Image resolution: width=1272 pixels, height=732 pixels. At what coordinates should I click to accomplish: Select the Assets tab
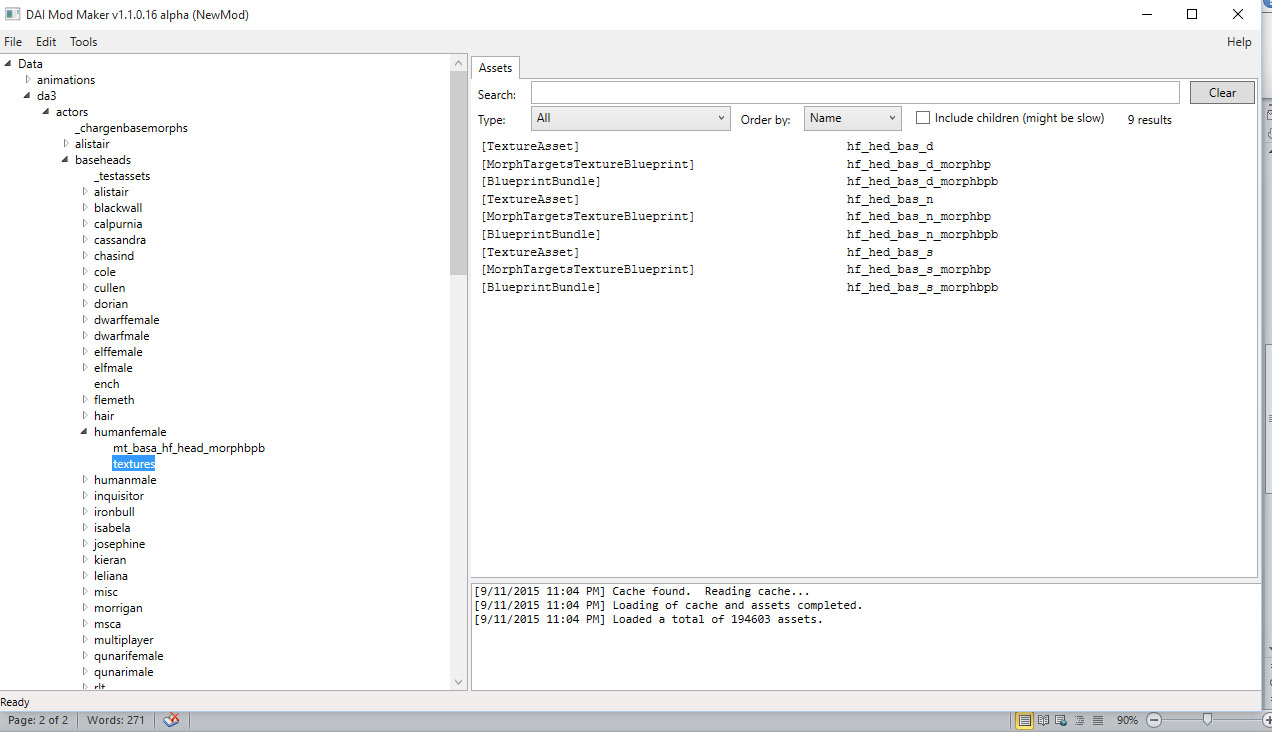click(495, 68)
